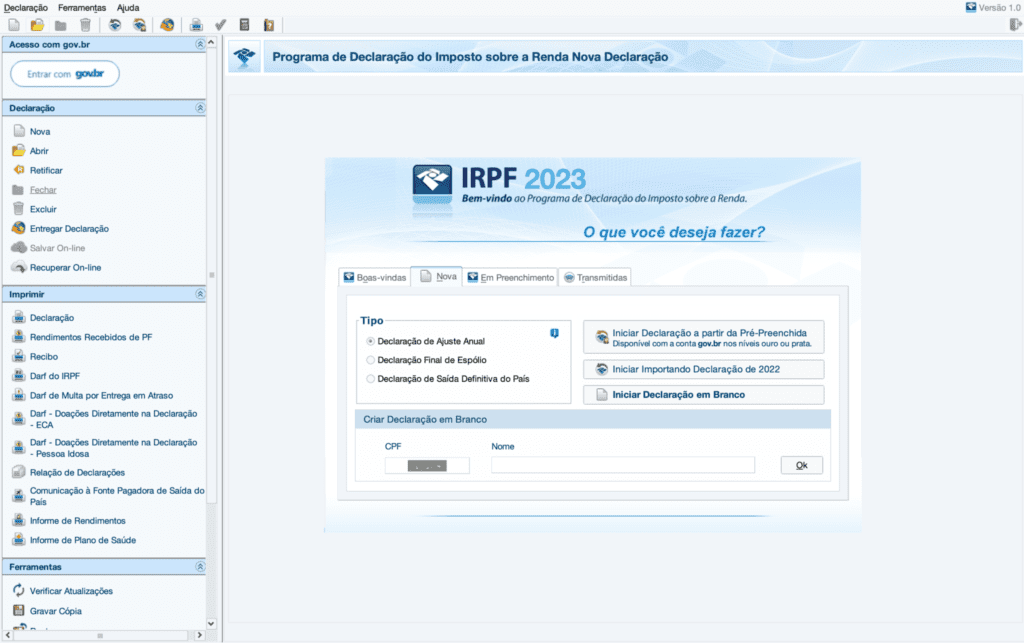Click the Receita Federal logo in header
The height and width of the screenshot is (643, 1024).
pyautogui.click(x=244, y=57)
